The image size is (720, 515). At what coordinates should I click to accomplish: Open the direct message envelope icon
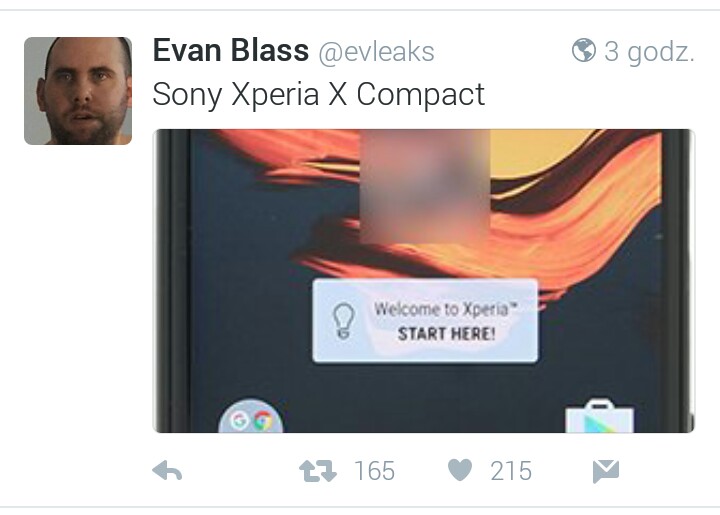[x=606, y=471]
